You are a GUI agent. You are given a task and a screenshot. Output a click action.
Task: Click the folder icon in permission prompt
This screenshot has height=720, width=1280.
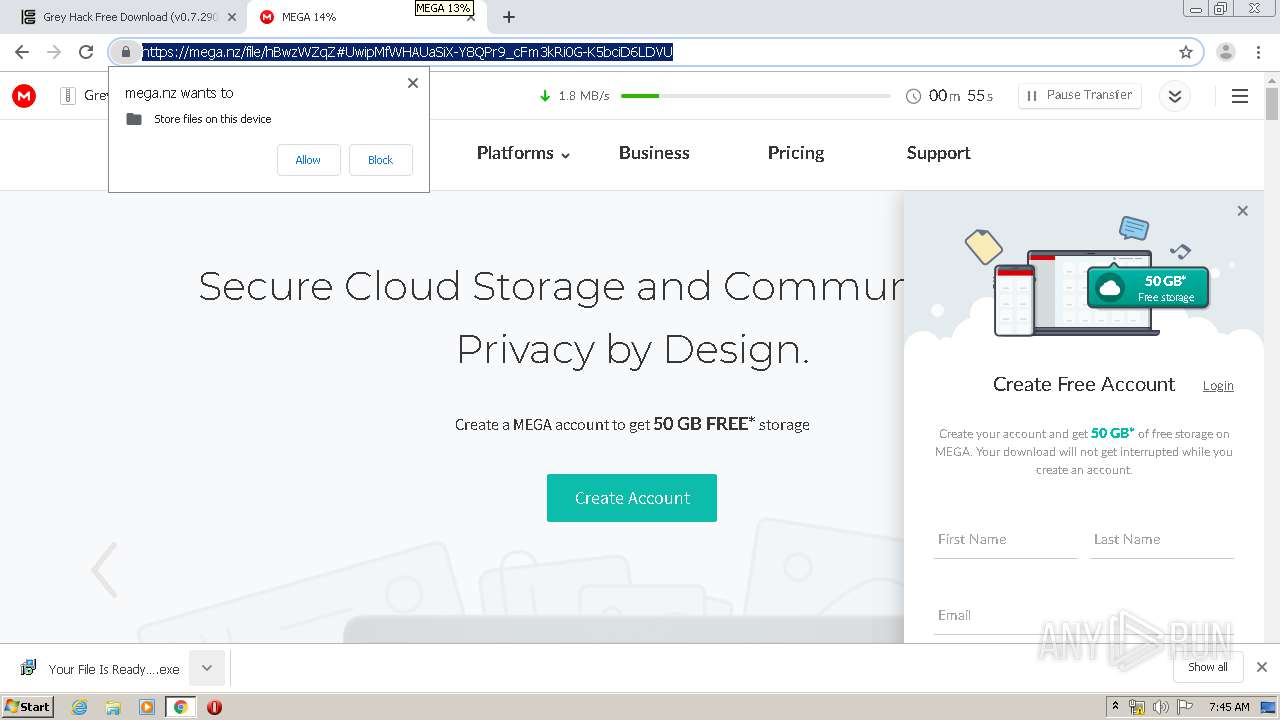point(134,119)
